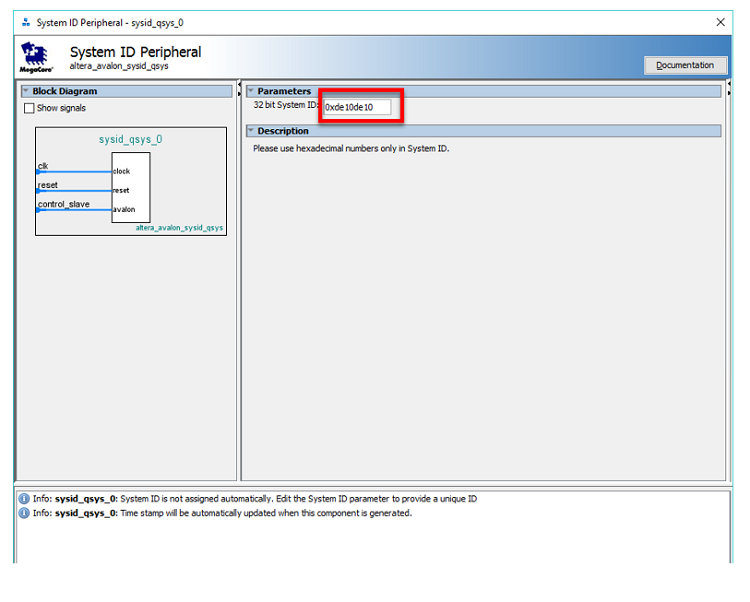Click the clock port inside block

[121, 171]
